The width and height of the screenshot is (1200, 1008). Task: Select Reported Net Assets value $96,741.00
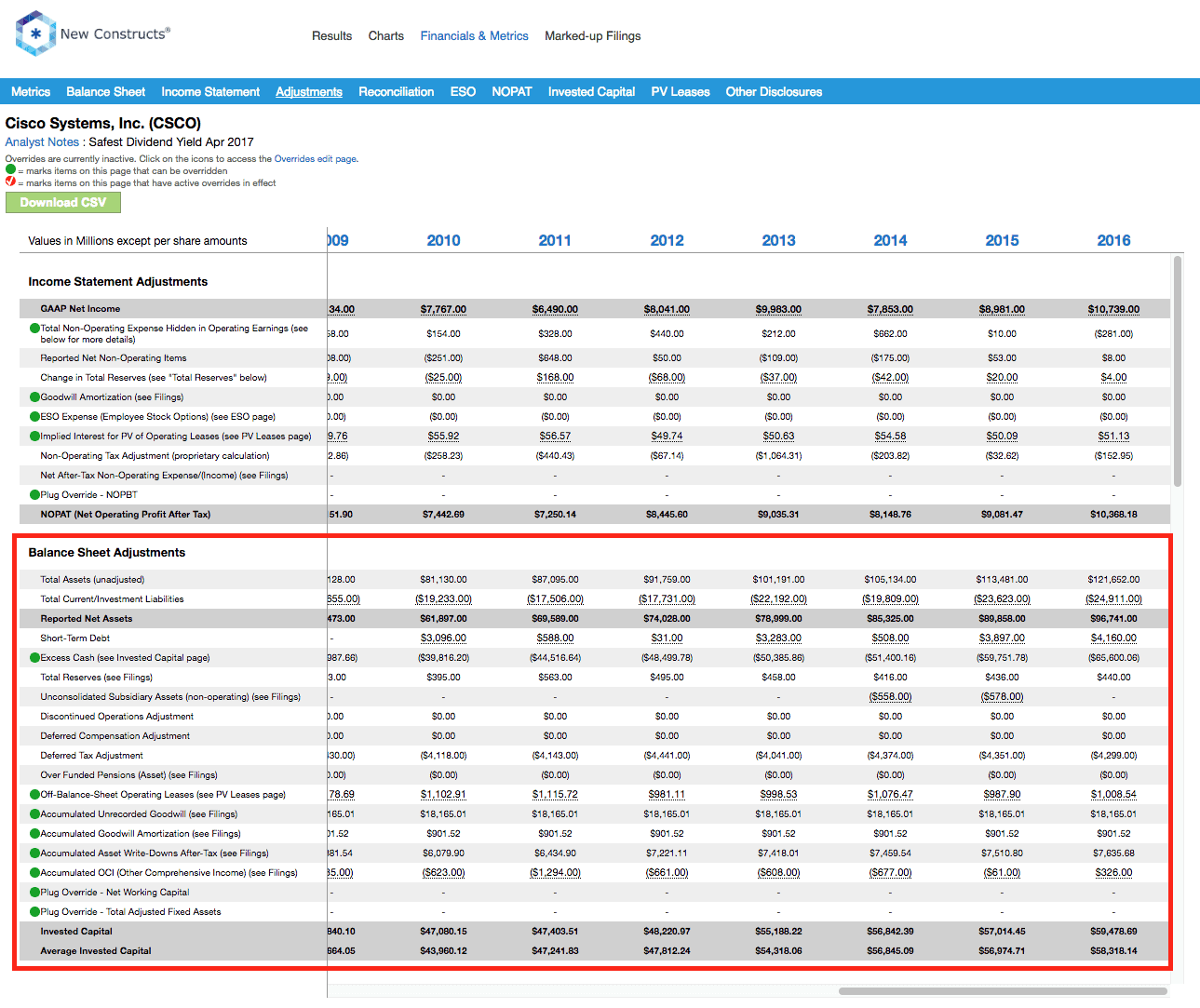point(1113,619)
